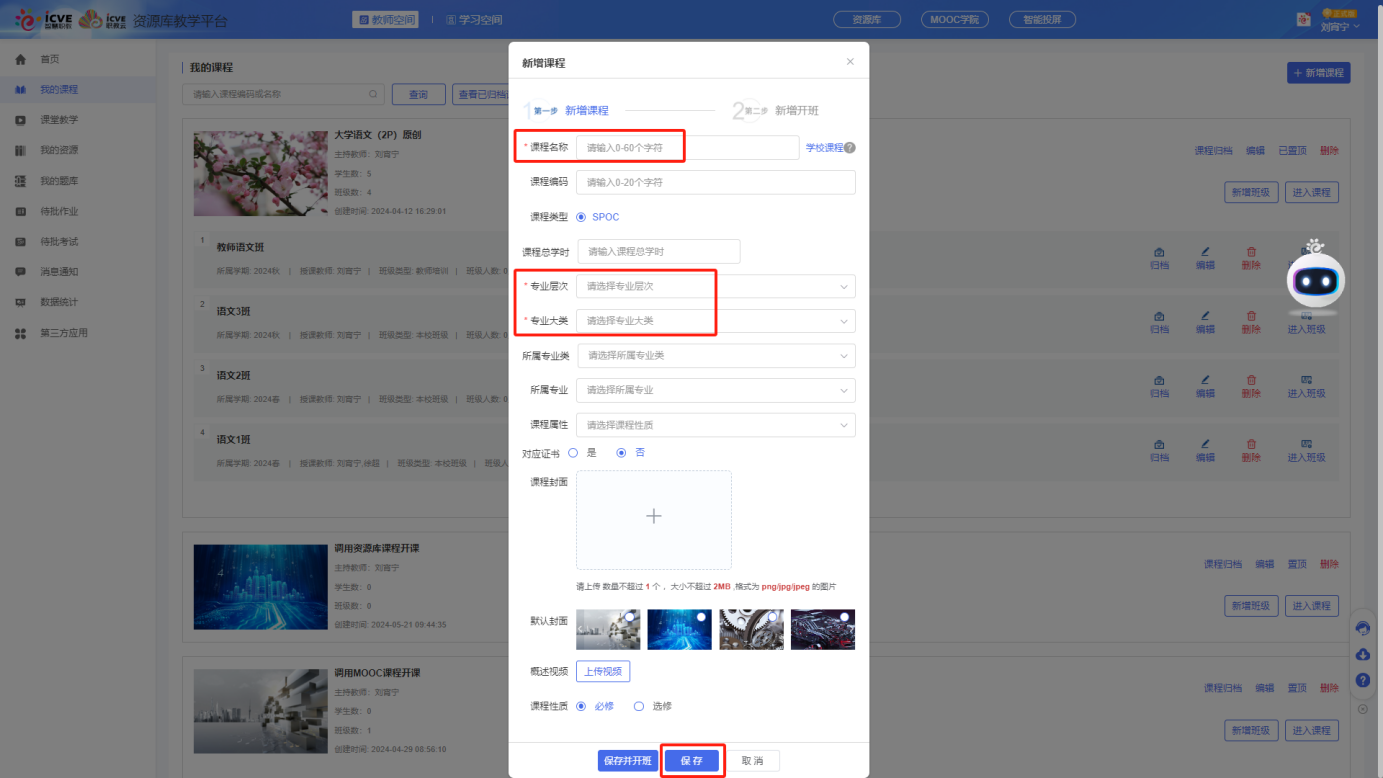
Task: Click the robot assistant mascot icon
Action: [1315, 278]
